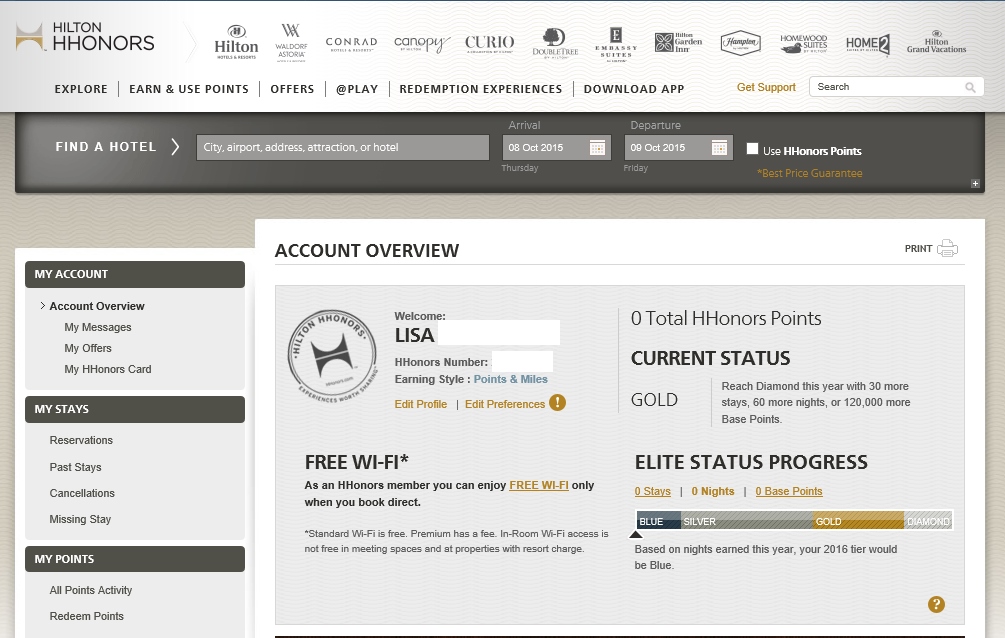Select the DoubleTree brand logo
1005x638 pixels.
click(x=555, y=43)
